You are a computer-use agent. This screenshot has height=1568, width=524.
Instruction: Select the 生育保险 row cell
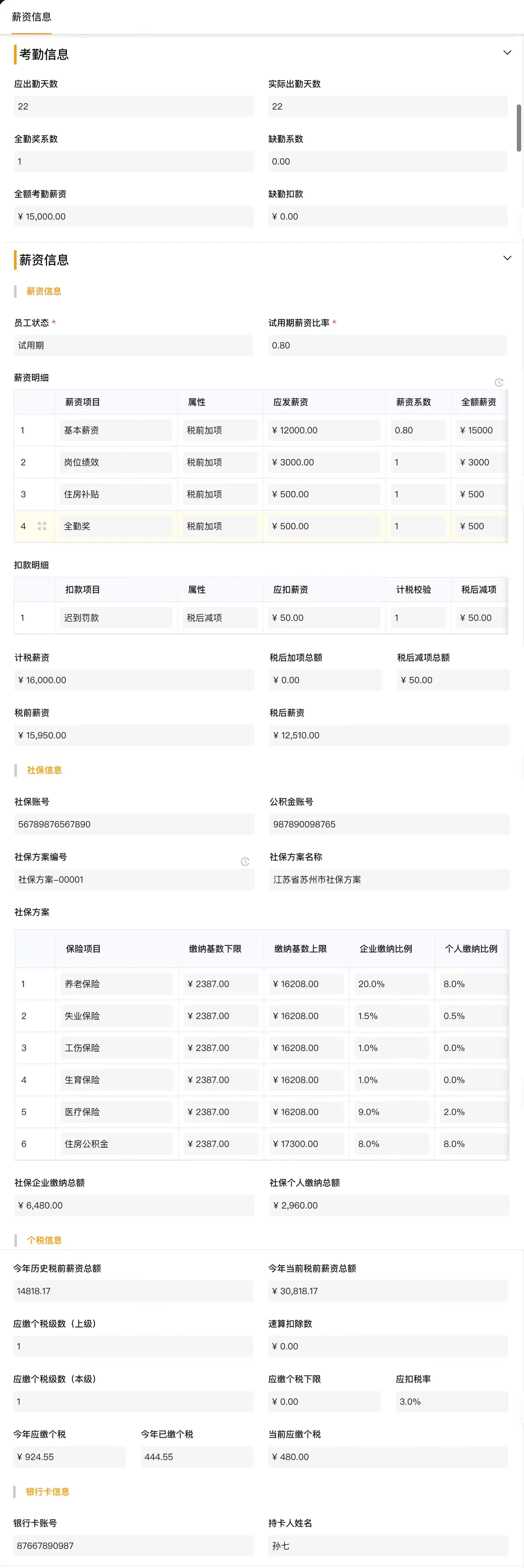117,1080
